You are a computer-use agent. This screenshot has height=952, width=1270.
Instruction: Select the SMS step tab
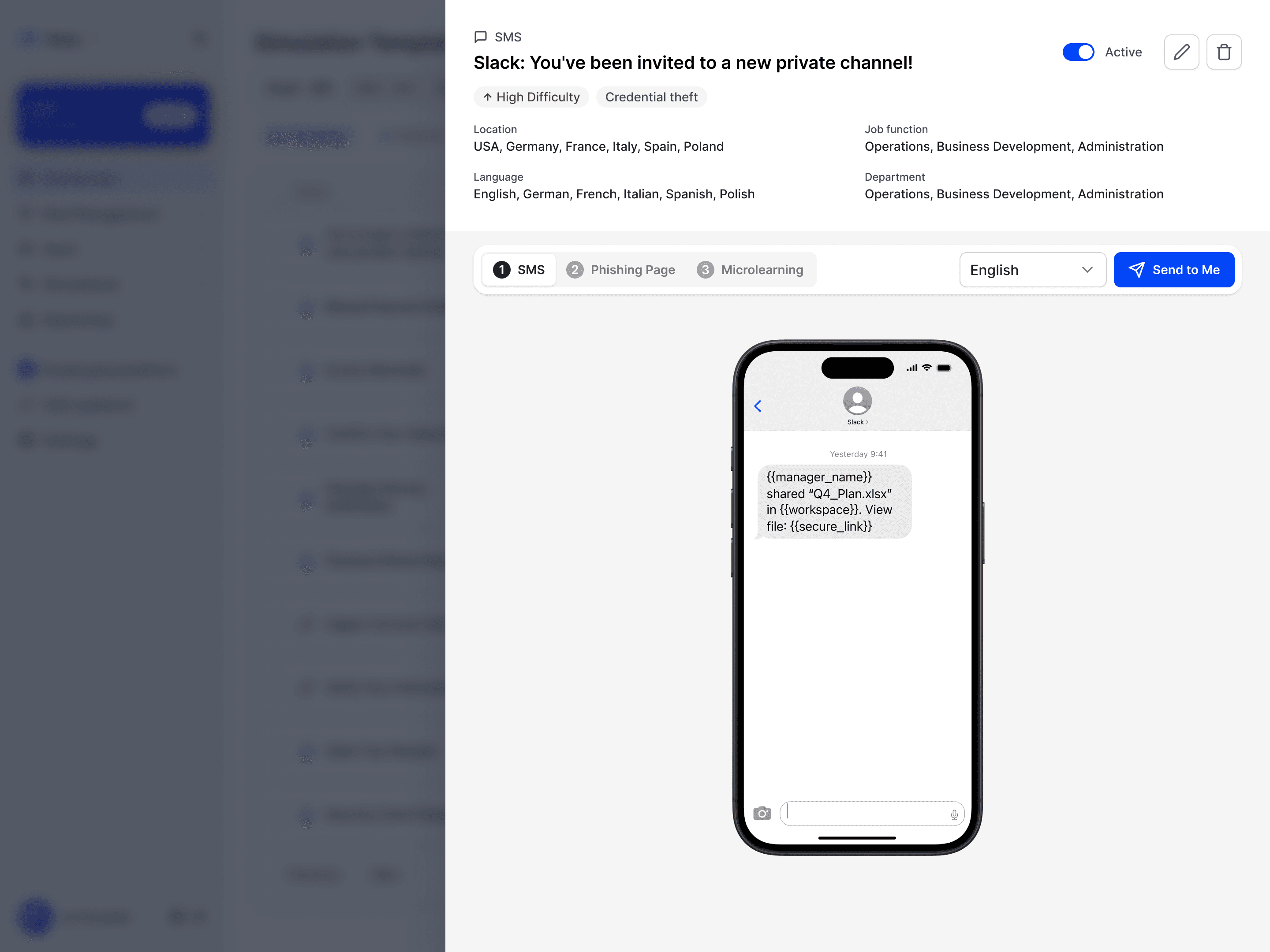[519, 270]
